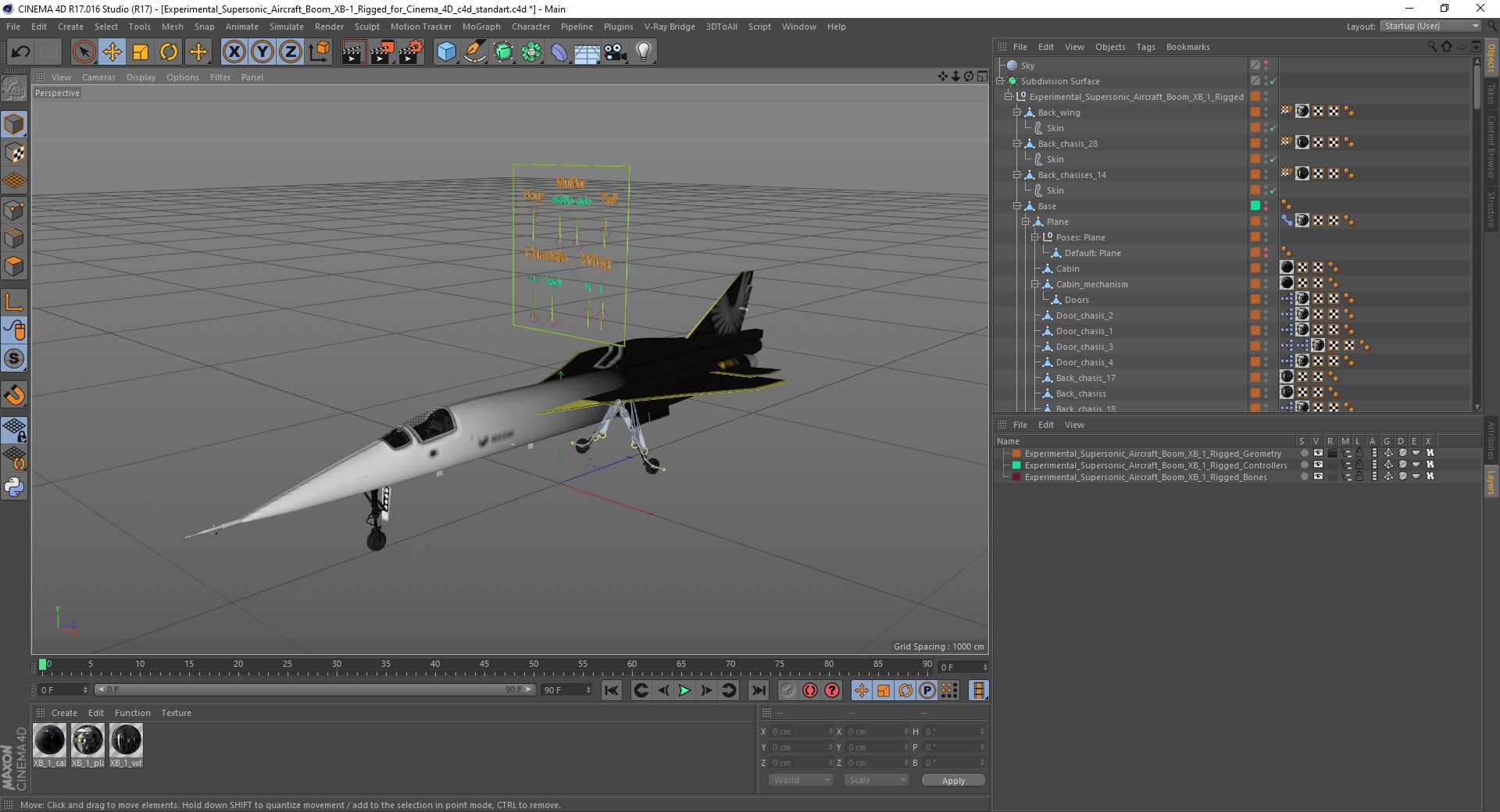Viewport: 1500px width, 812px height.
Task: Render the active view
Action: click(353, 52)
